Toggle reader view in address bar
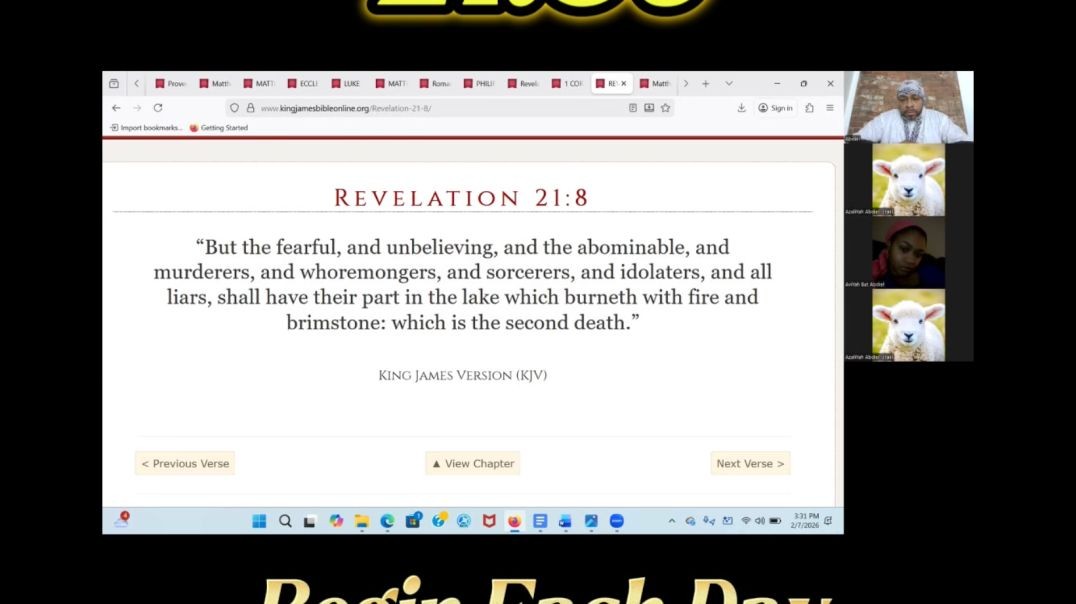 coord(633,108)
